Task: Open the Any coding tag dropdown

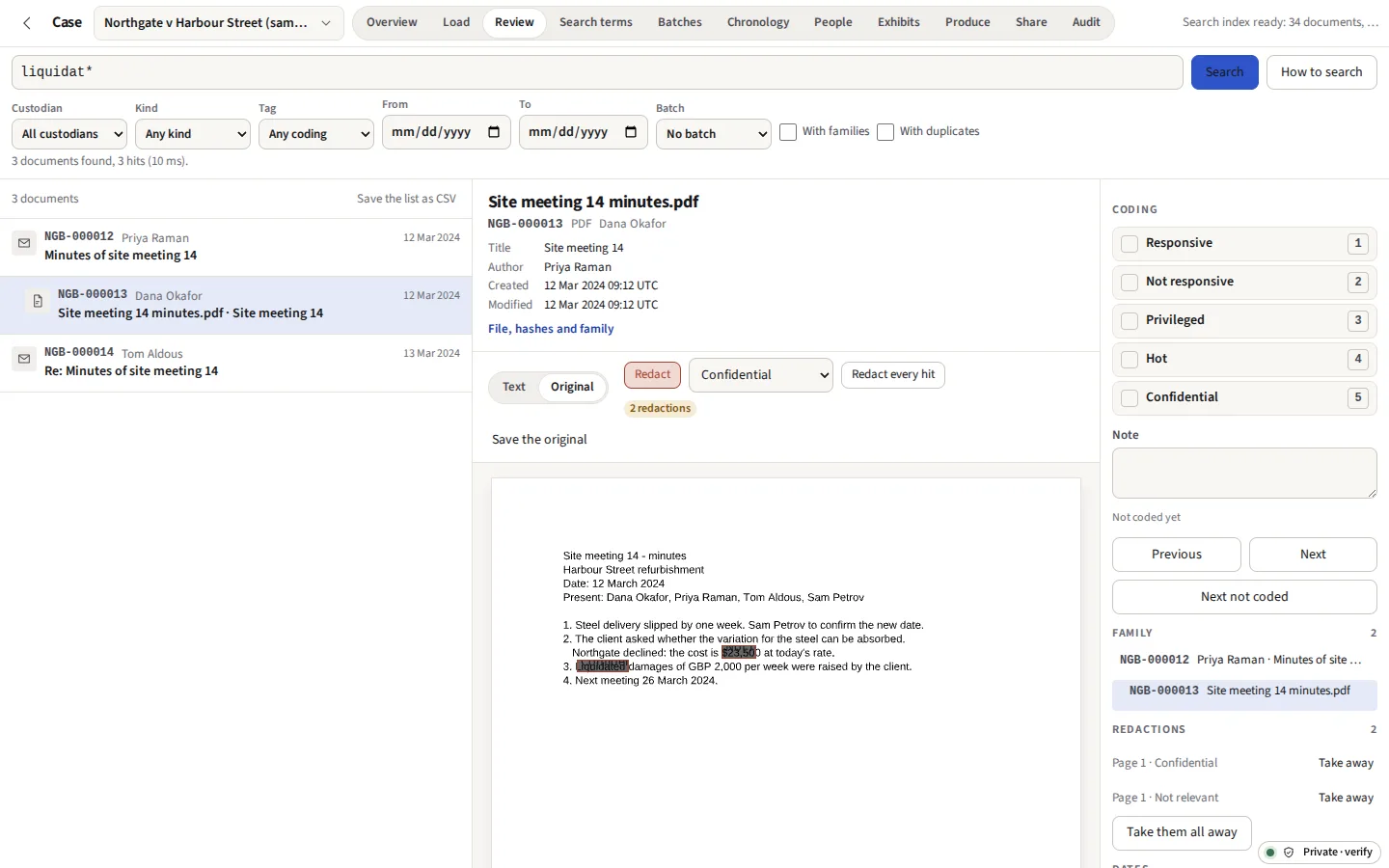Action: tap(316, 134)
